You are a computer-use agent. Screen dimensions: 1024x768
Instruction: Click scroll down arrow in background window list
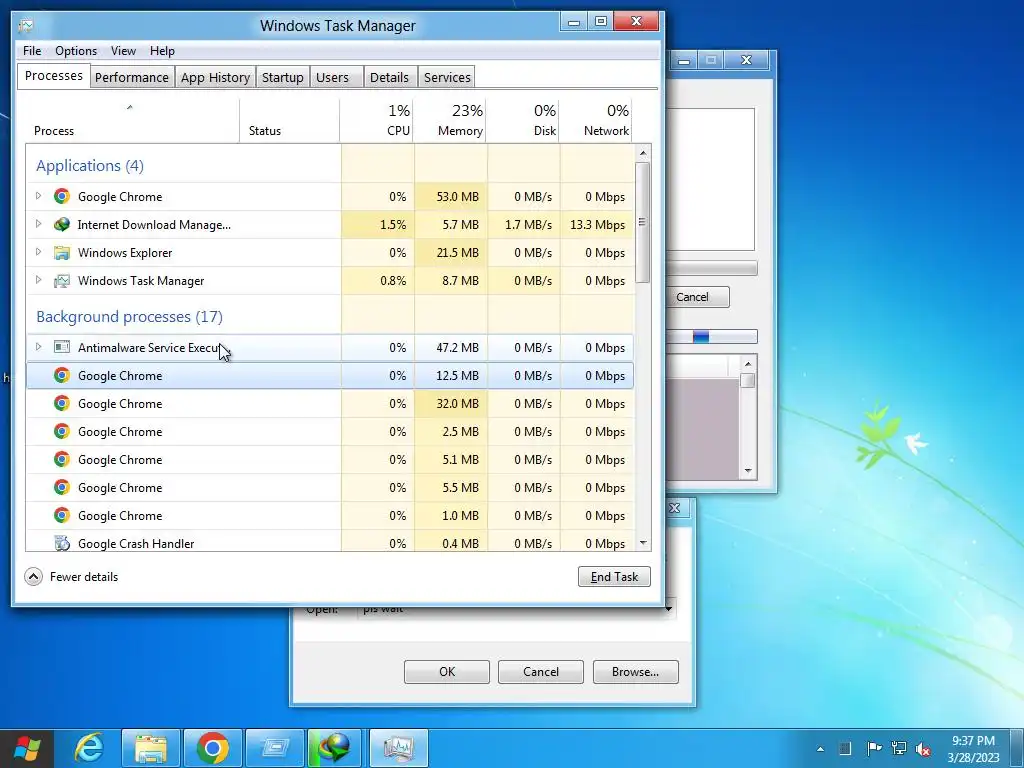748,471
